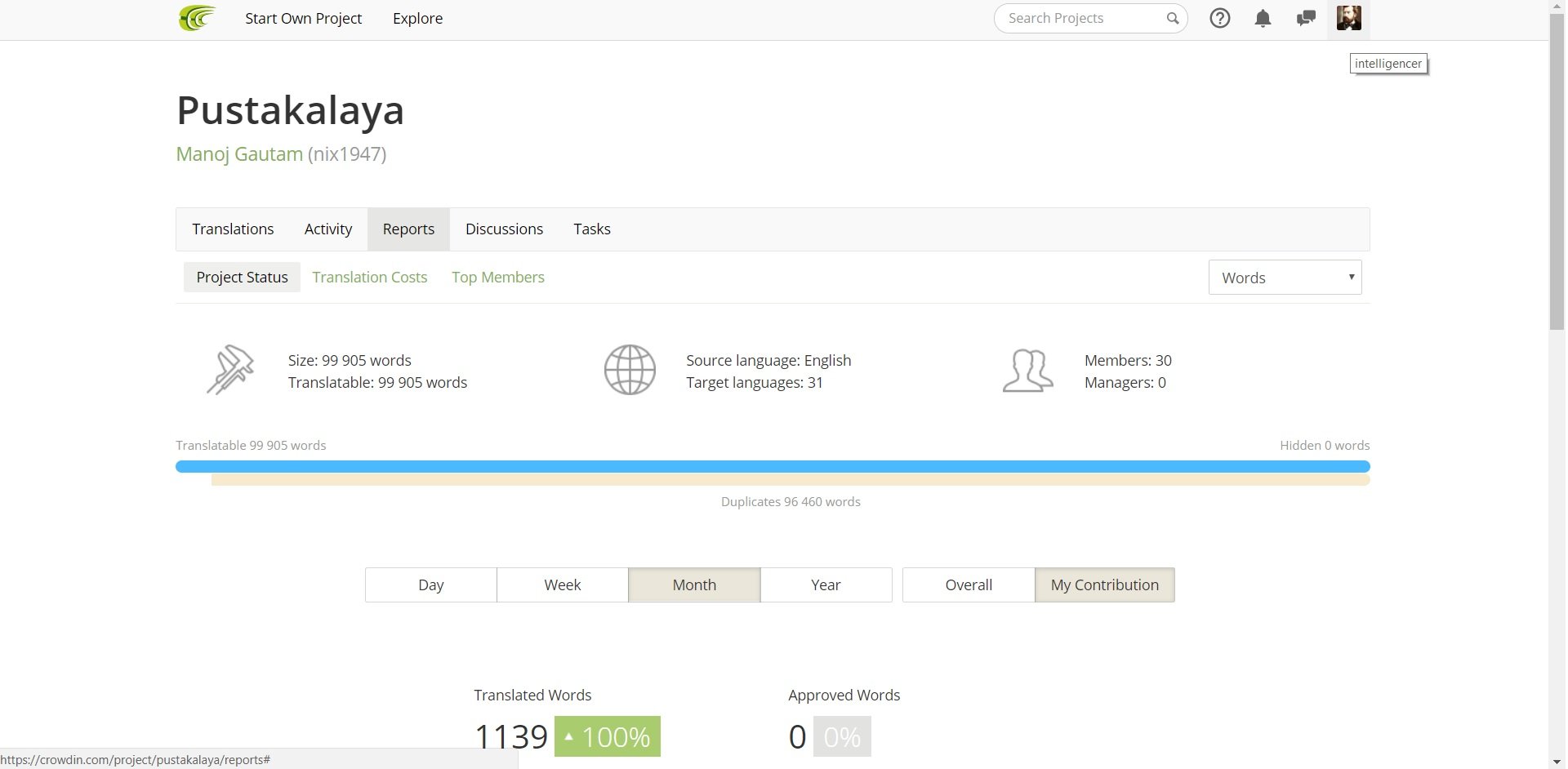Viewport: 1568px width, 769px height.
Task: Select the Week period toggle
Action: (x=563, y=585)
